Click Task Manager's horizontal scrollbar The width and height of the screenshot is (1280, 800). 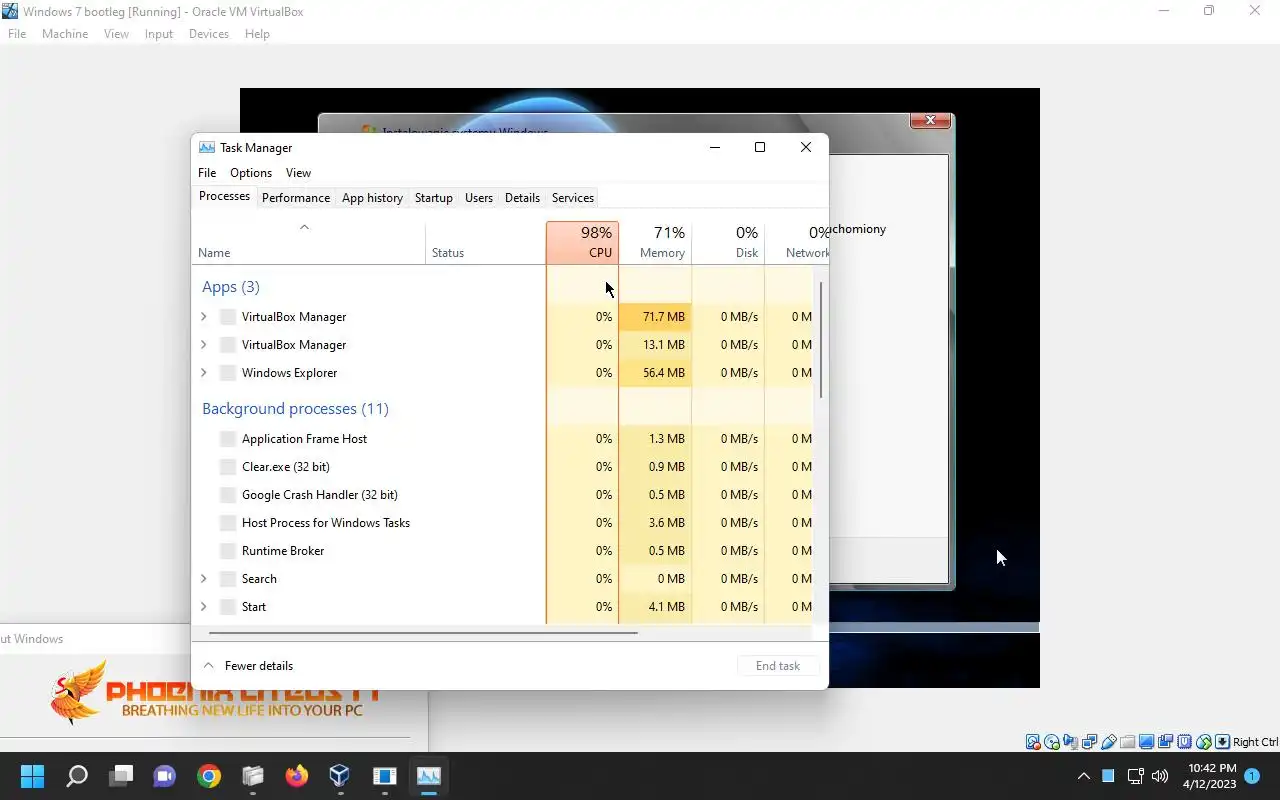click(x=423, y=632)
